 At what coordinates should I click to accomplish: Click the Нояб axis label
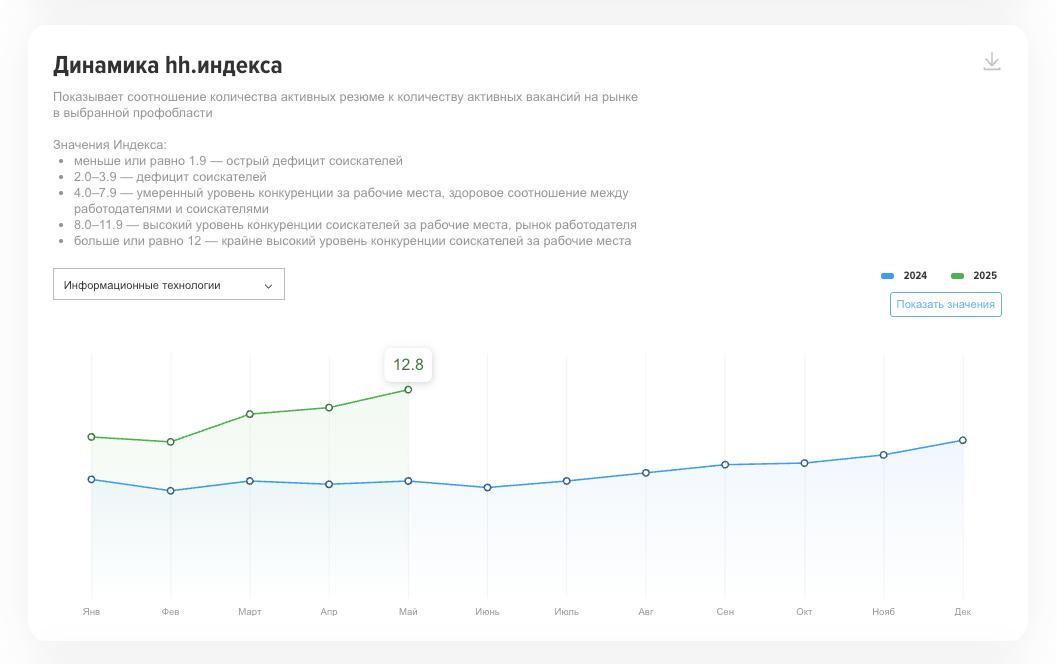click(x=883, y=611)
